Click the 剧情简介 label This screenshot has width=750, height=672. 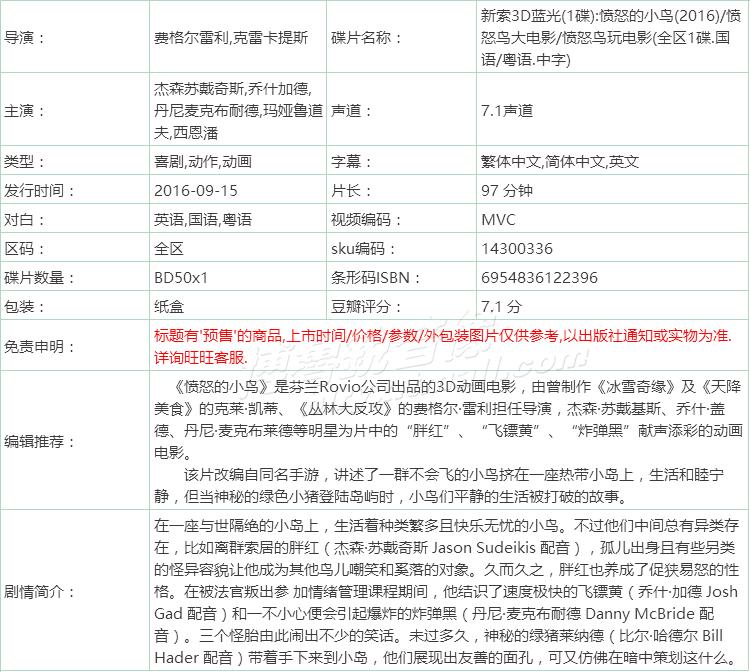39,592
